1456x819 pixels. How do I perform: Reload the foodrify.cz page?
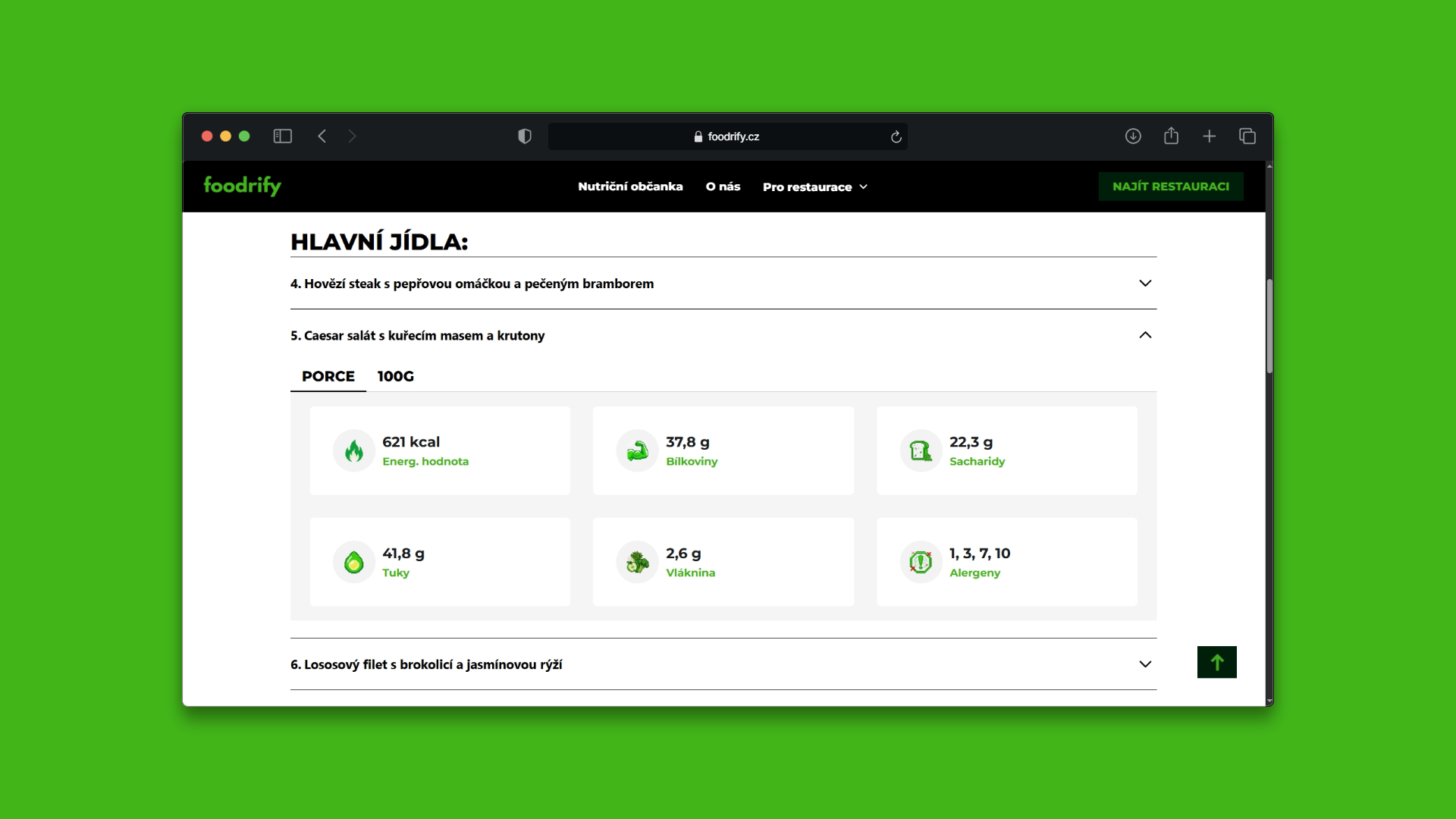[896, 136]
